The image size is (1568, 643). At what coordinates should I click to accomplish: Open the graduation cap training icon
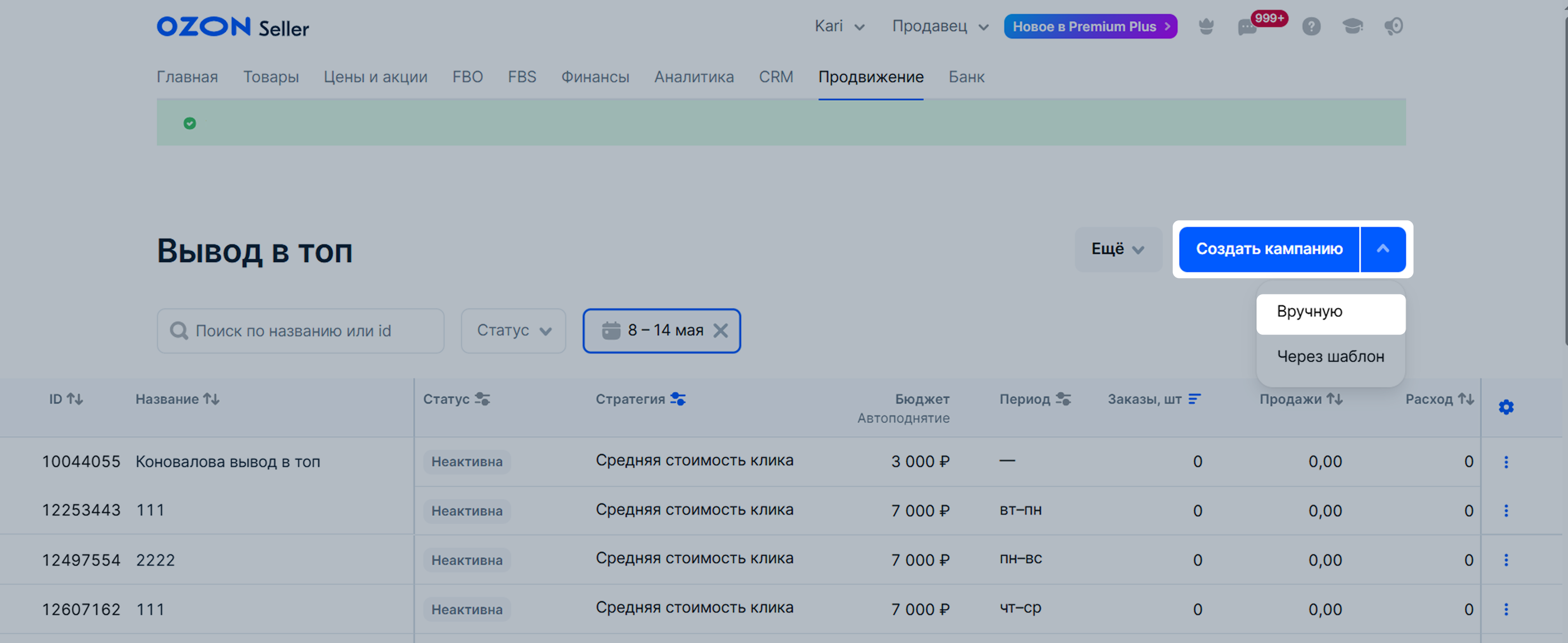point(1353,26)
